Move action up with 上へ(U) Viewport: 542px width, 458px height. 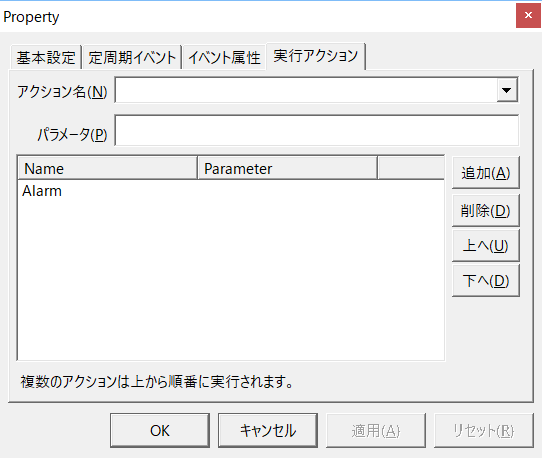click(x=486, y=245)
